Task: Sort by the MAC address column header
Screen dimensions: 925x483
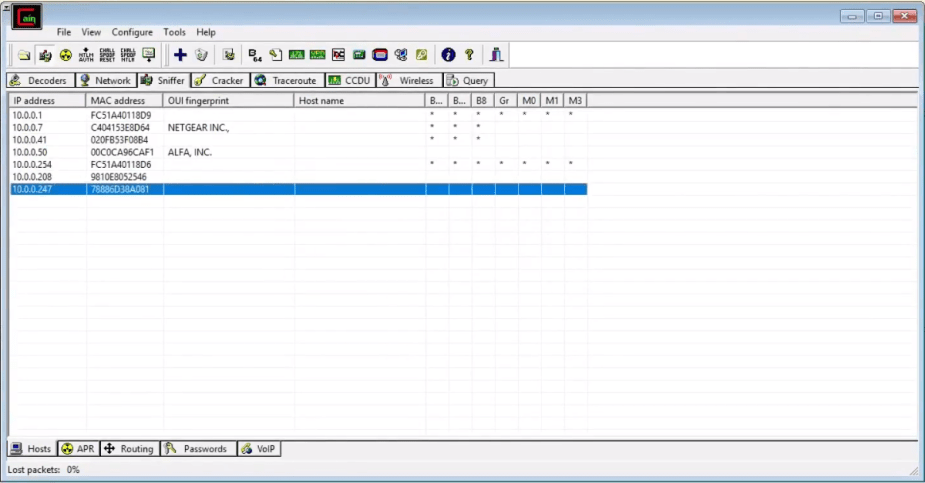Action: pos(118,101)
